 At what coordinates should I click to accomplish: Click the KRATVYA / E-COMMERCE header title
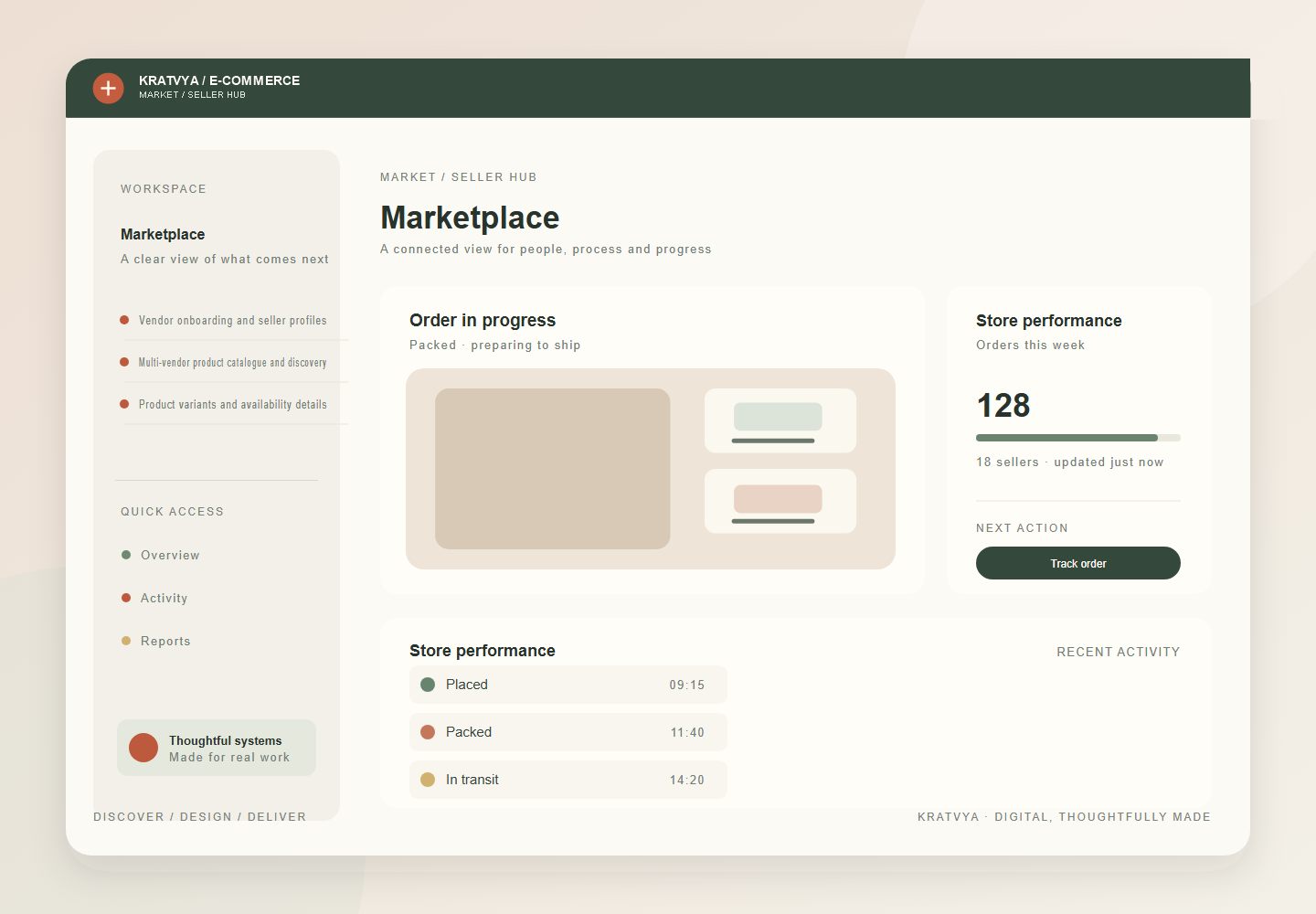point(219,80)
